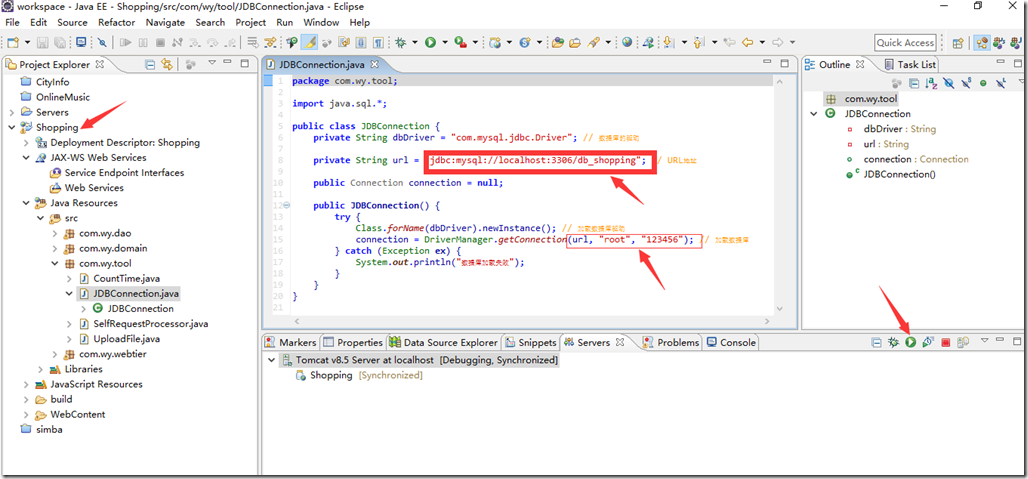Toggle Hide Fields in Outline toolbar

click(x=949, y=83)
